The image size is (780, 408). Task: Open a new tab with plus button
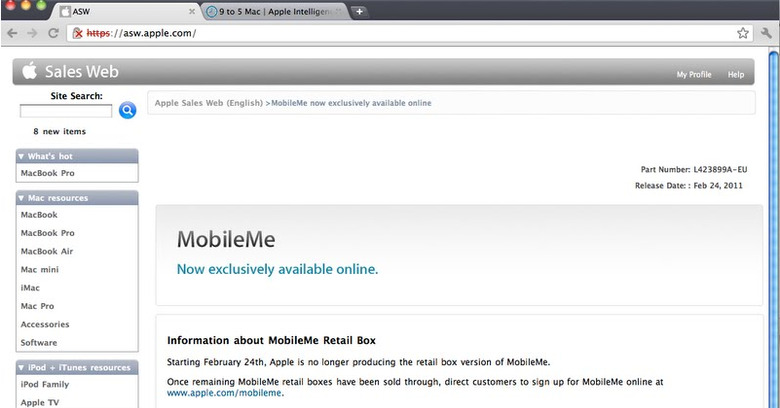click(x=359, y=11)
